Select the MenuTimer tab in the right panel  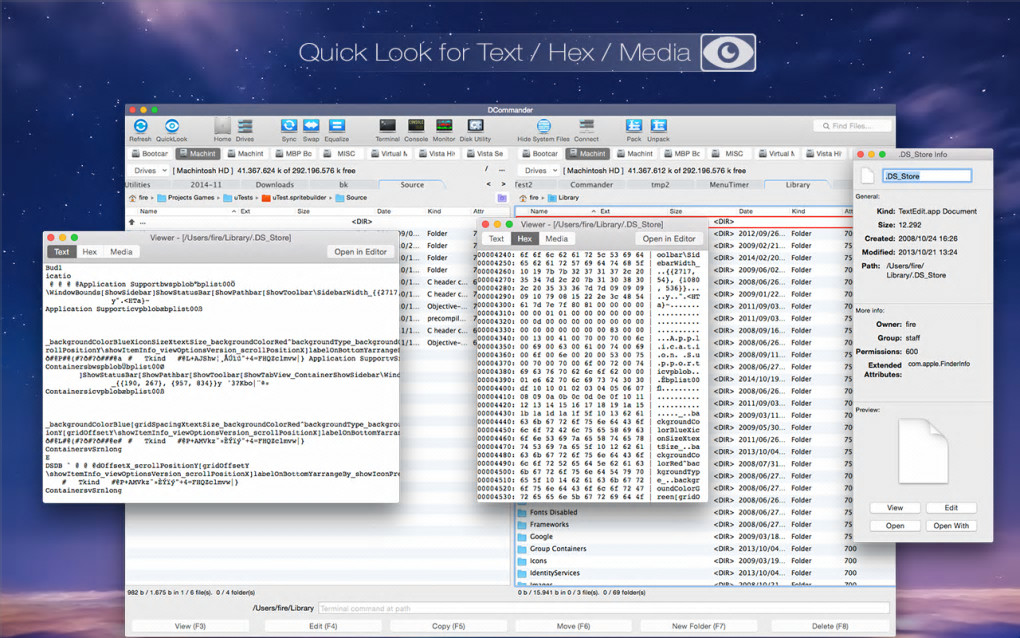(729, 185)
